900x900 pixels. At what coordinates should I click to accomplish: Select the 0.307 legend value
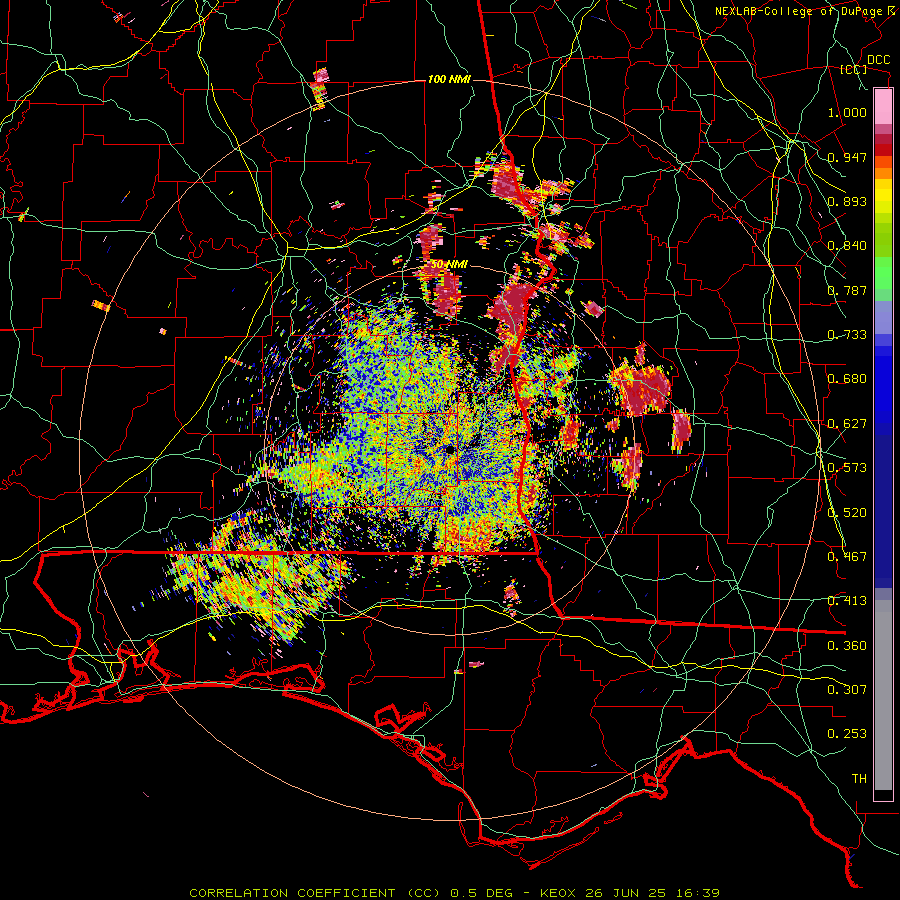point(847,689)
